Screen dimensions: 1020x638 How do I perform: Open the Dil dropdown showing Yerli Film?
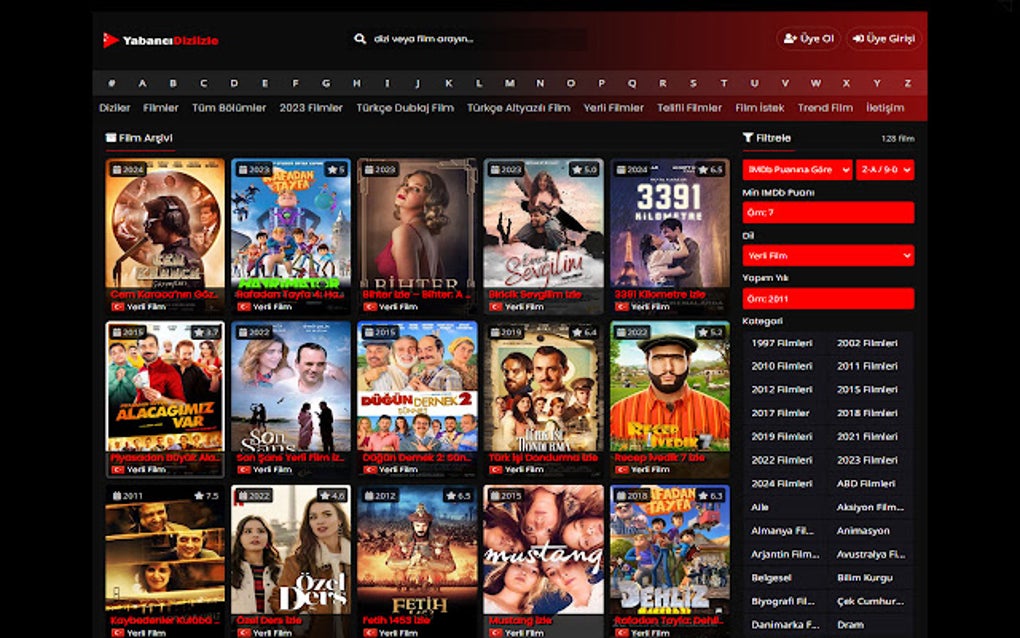pos(828,256)
